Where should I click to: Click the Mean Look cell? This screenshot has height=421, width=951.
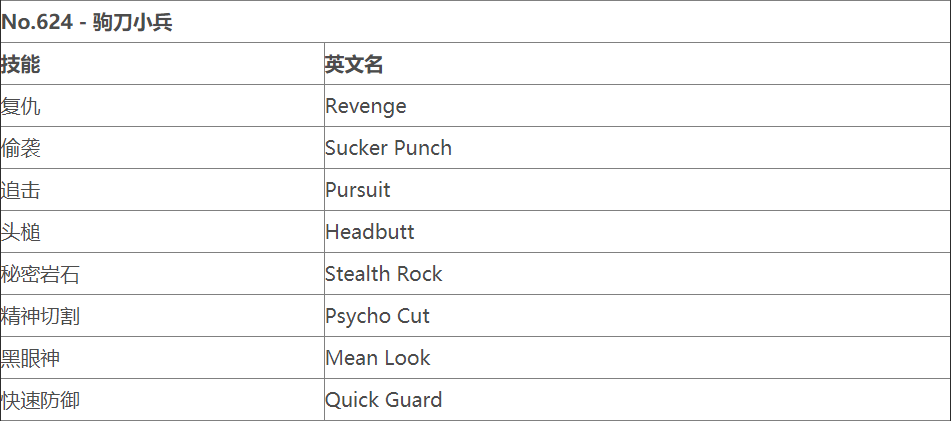coord(377,358)
